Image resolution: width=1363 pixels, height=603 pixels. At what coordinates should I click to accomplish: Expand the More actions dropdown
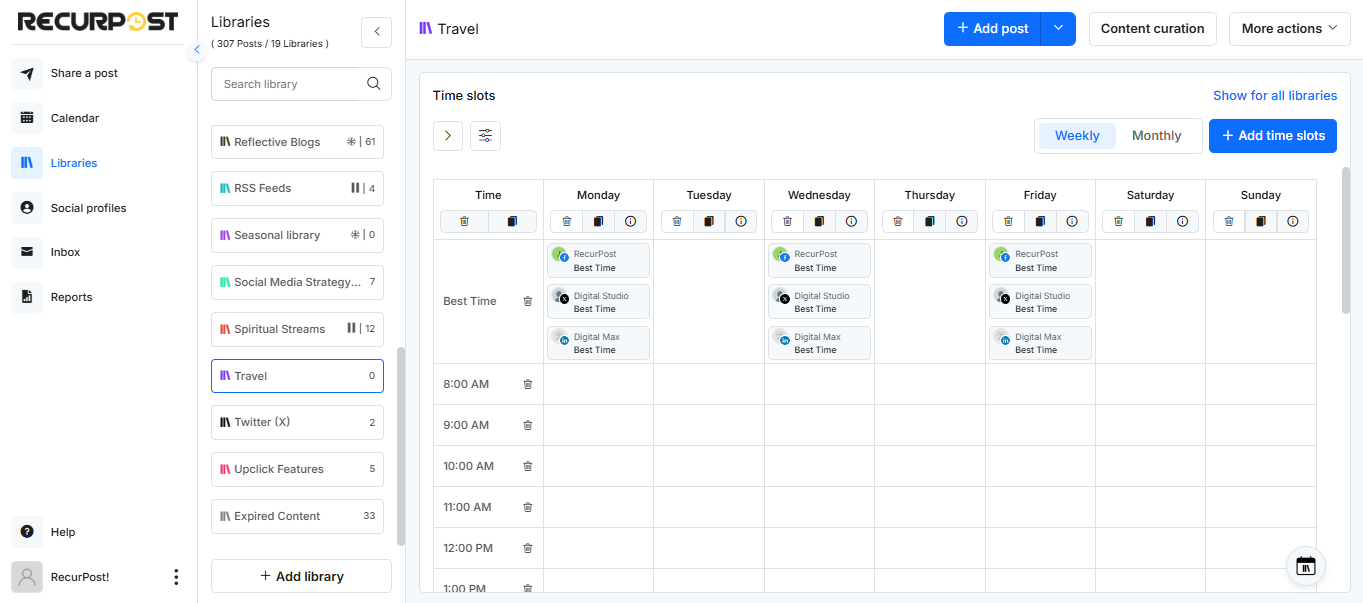coord(1290,29)
